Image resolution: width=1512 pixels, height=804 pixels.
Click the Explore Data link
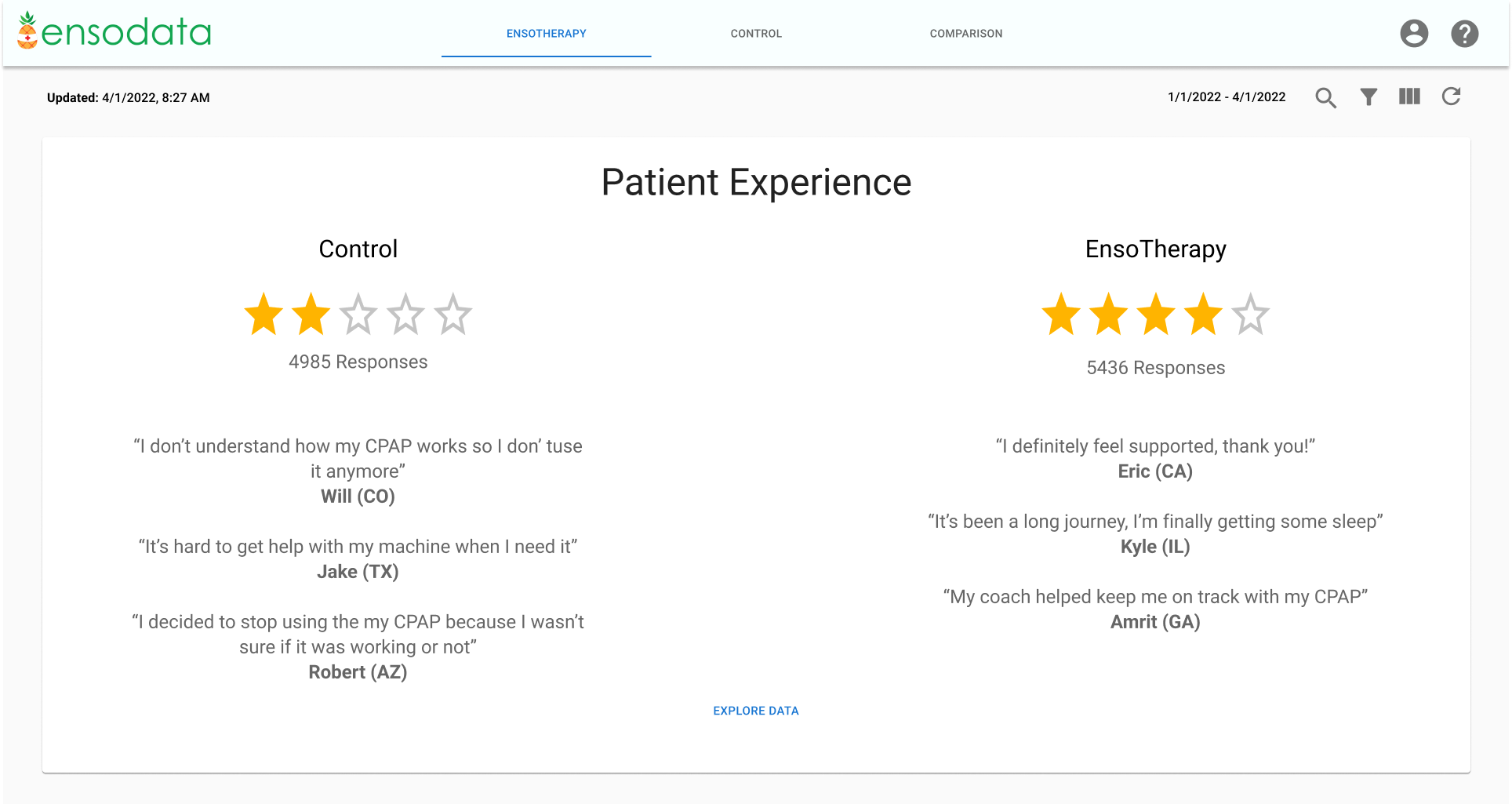[755, 711]
